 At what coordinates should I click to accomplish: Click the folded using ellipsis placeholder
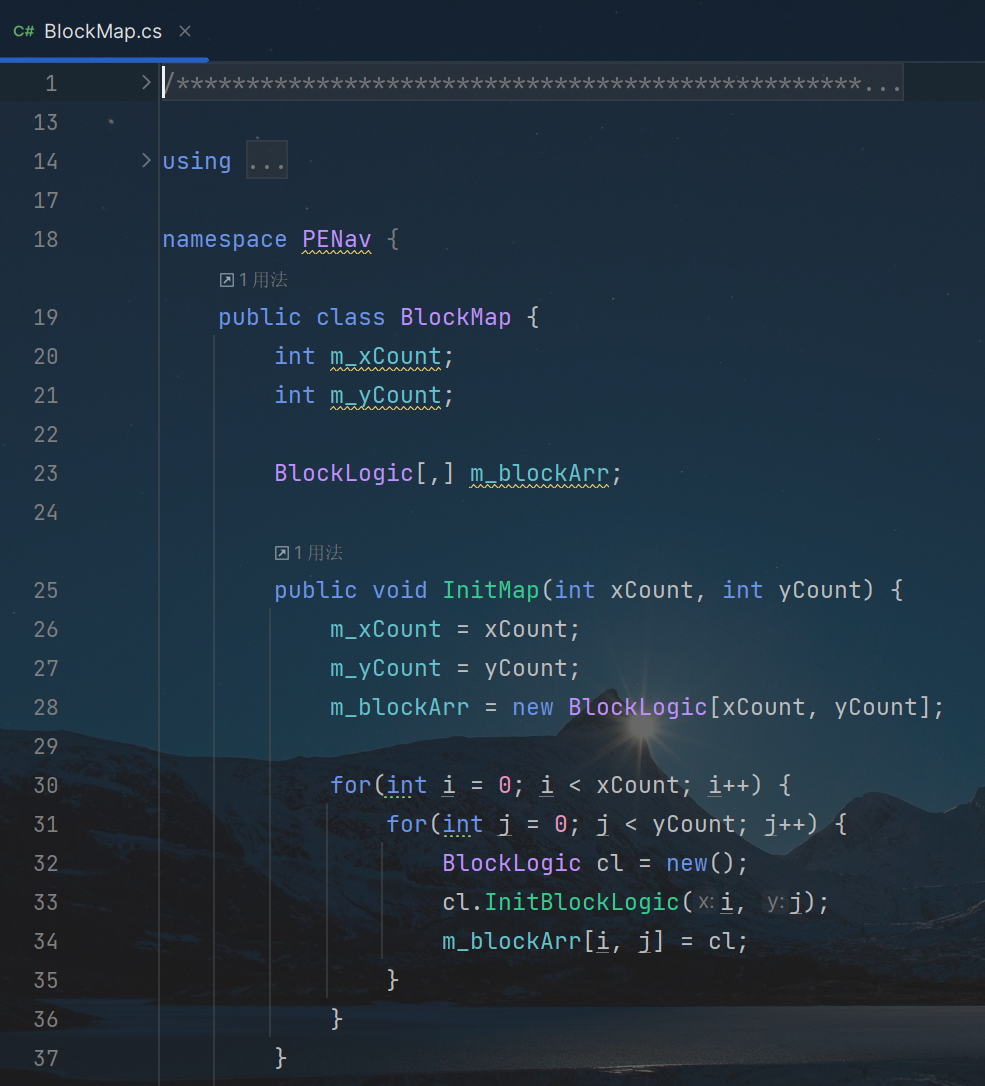pyautogui.click(x=267, y=161)
